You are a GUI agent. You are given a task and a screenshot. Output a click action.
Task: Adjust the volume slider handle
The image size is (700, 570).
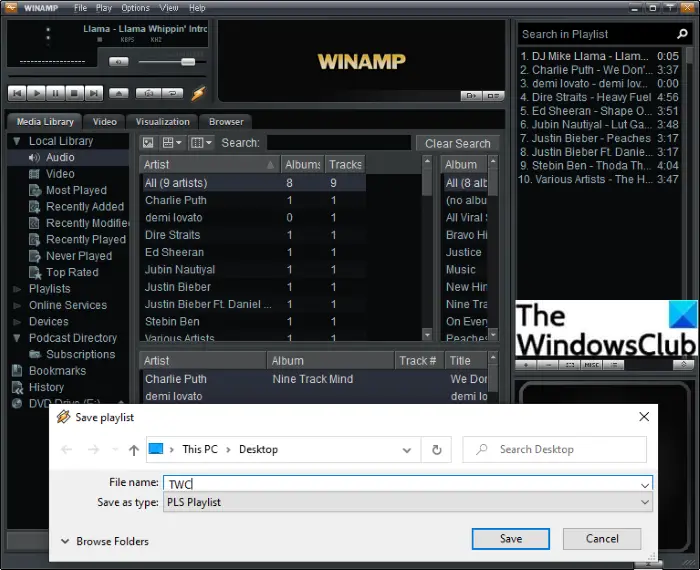click(188, 62)
